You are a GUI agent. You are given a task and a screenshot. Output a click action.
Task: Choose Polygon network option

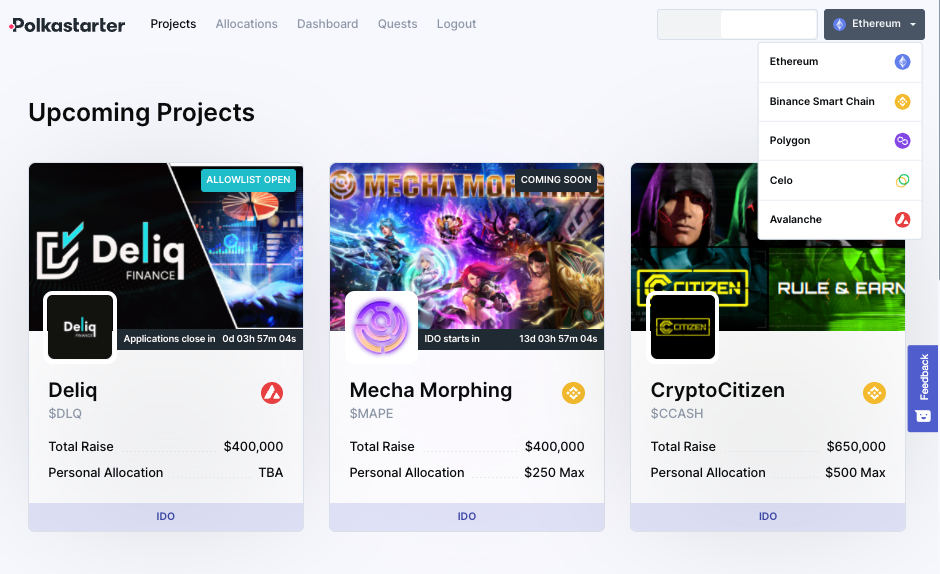[x=840, y=140]
